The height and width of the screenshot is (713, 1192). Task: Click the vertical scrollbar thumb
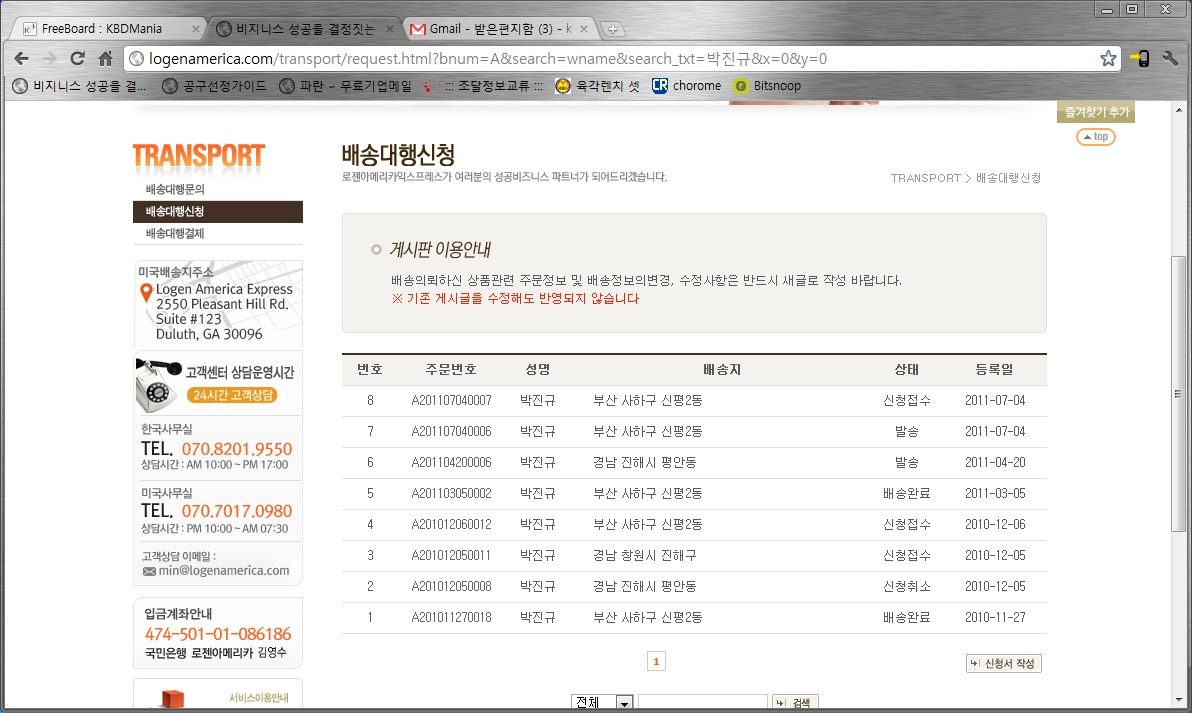click(1178, 395)
